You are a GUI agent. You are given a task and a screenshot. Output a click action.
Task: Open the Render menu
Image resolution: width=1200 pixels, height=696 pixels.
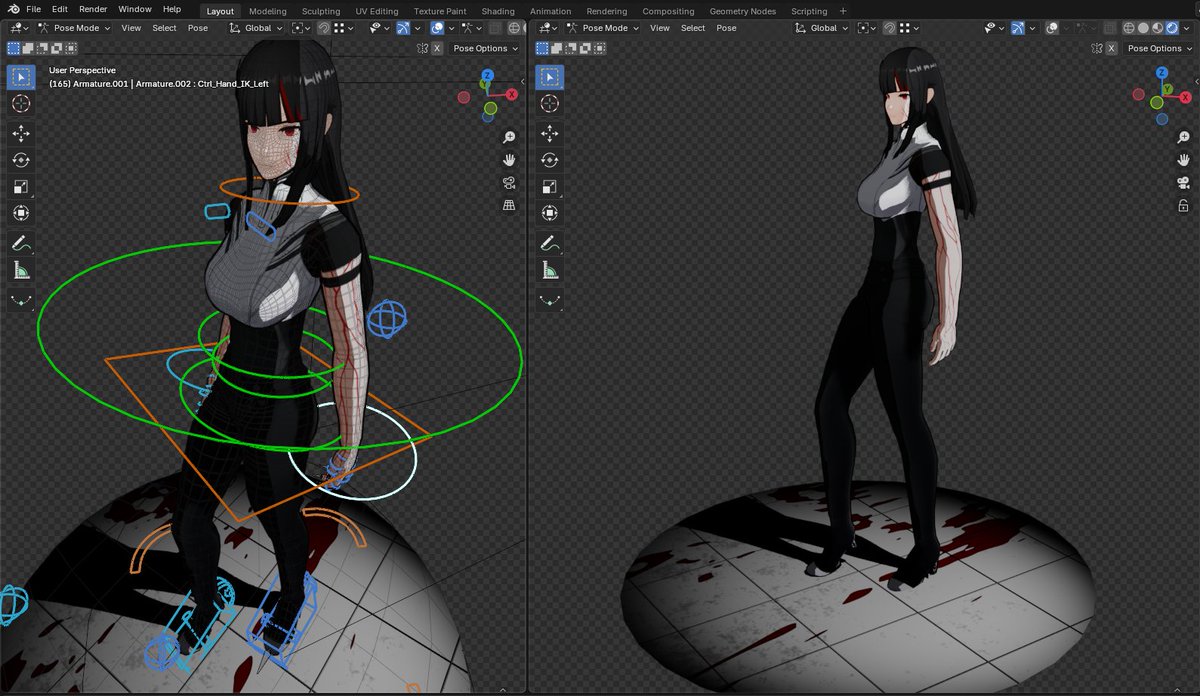[x=93, y=9]
